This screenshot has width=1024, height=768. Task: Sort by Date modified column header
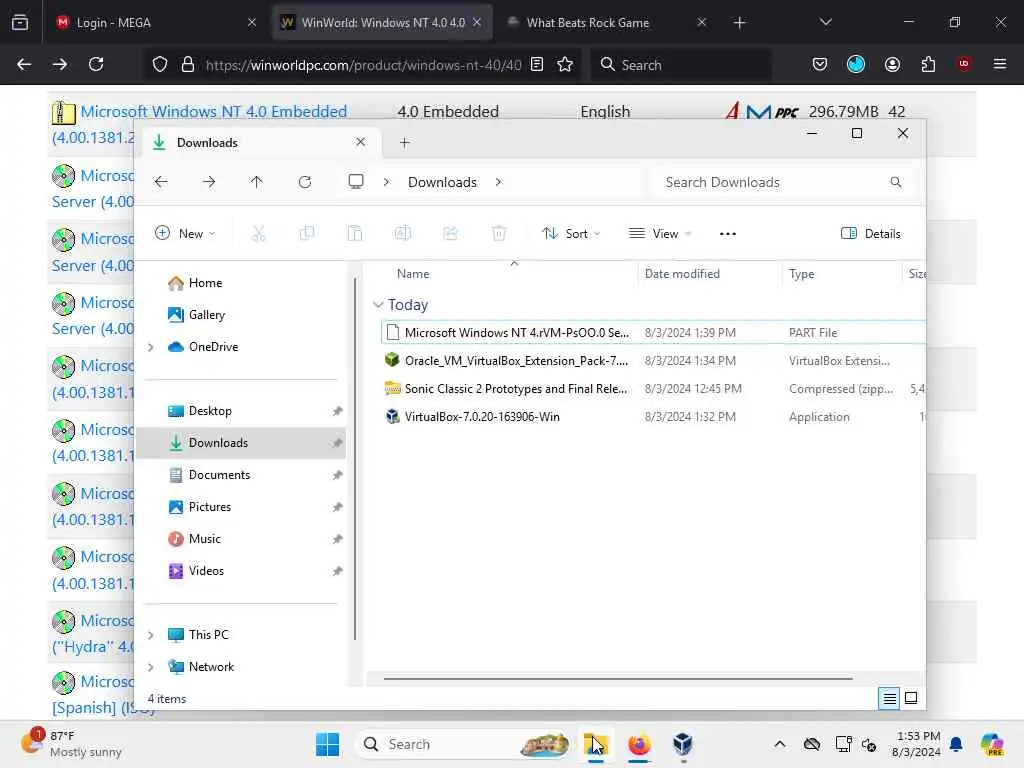(682, 274)
